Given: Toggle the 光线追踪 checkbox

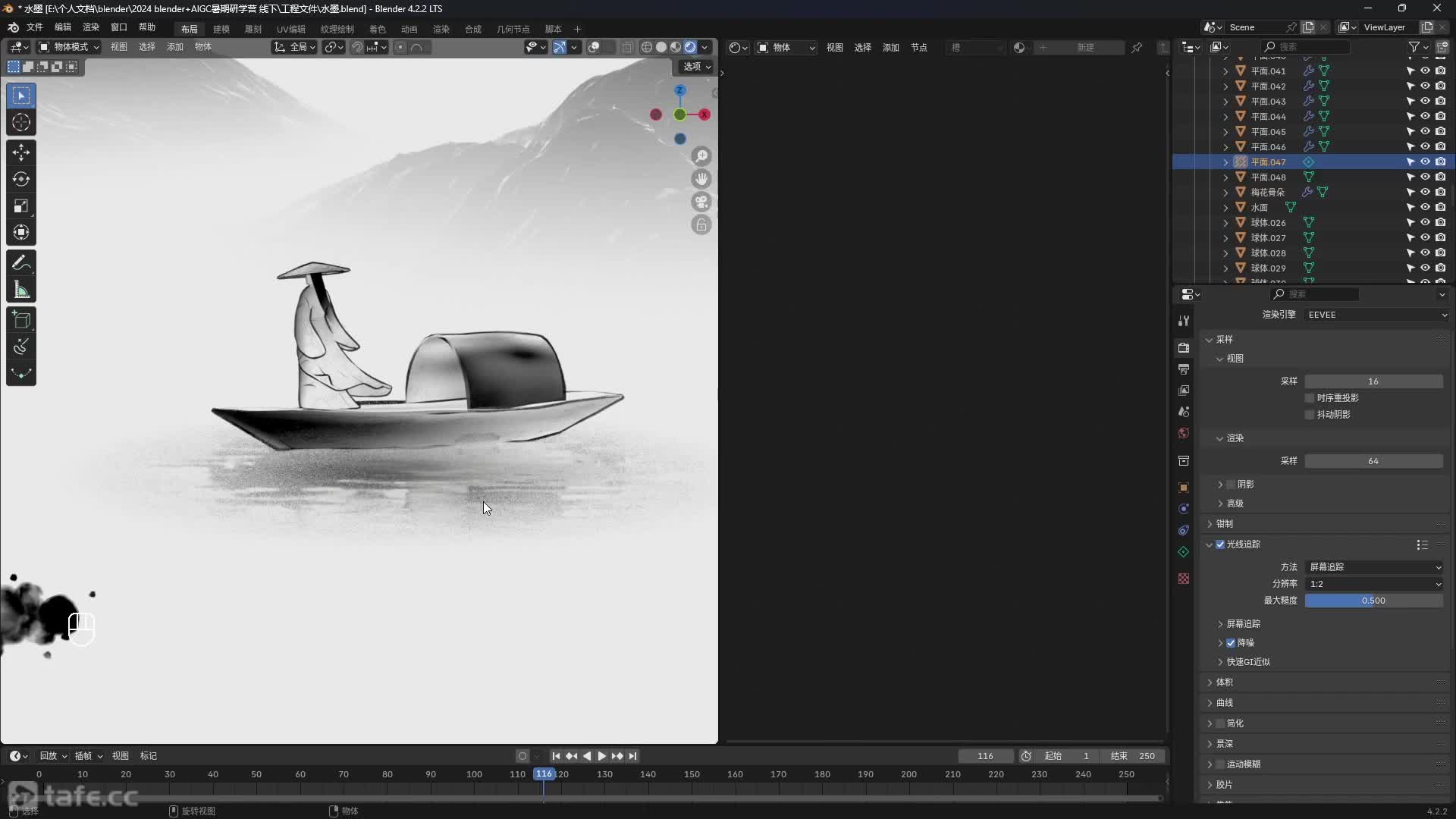Looking at the screenshot, I should point(1220,544).
